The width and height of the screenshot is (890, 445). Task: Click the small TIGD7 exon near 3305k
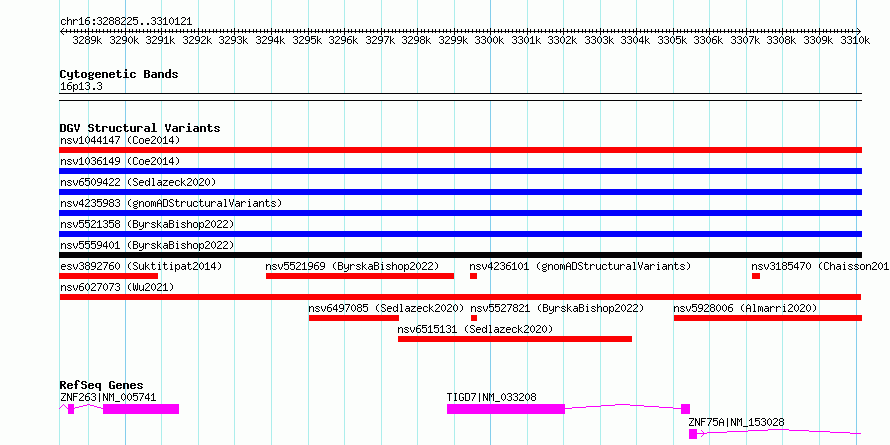pos(686,409)
